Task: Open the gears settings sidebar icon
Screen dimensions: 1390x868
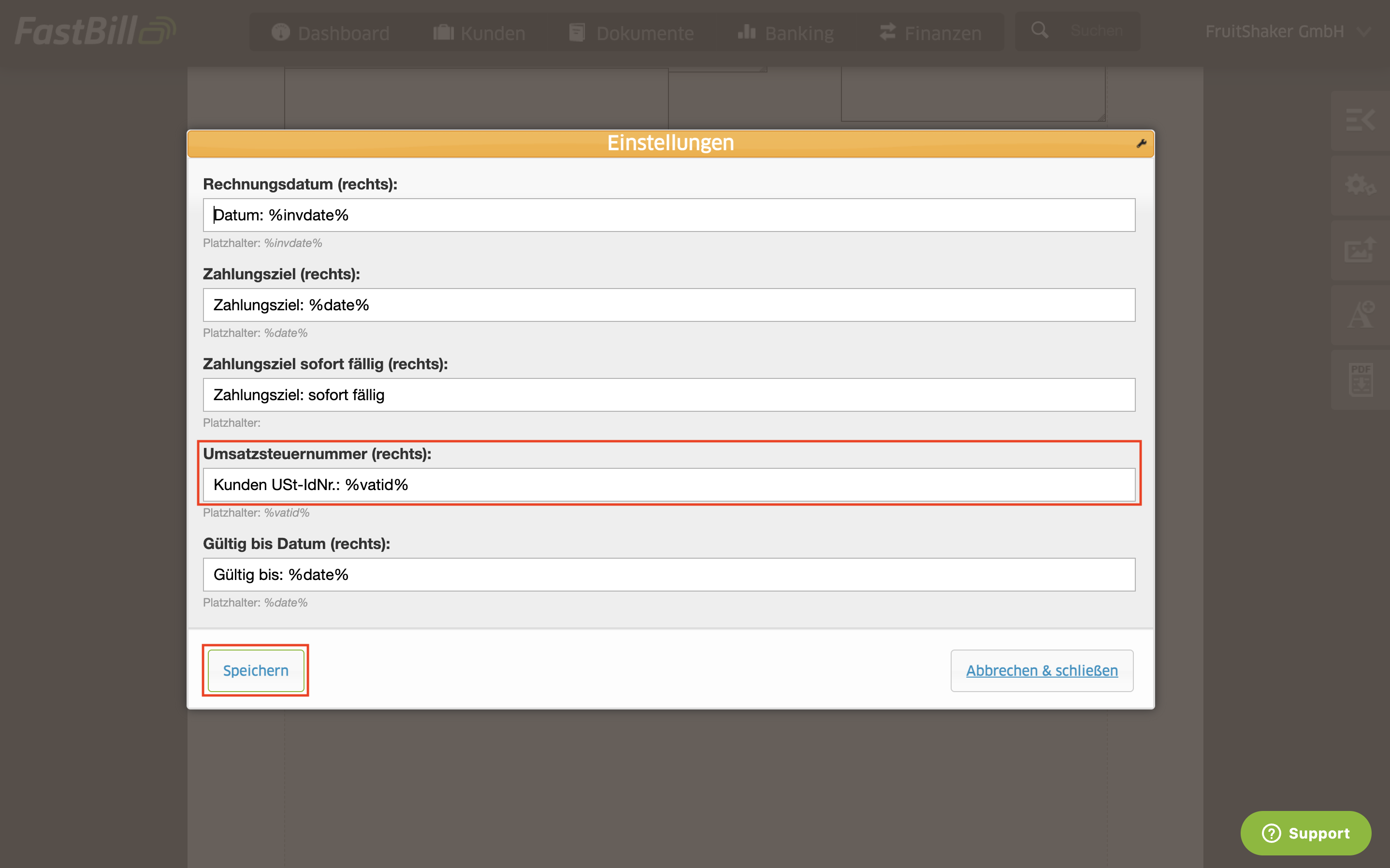Action: (1360, 185)
